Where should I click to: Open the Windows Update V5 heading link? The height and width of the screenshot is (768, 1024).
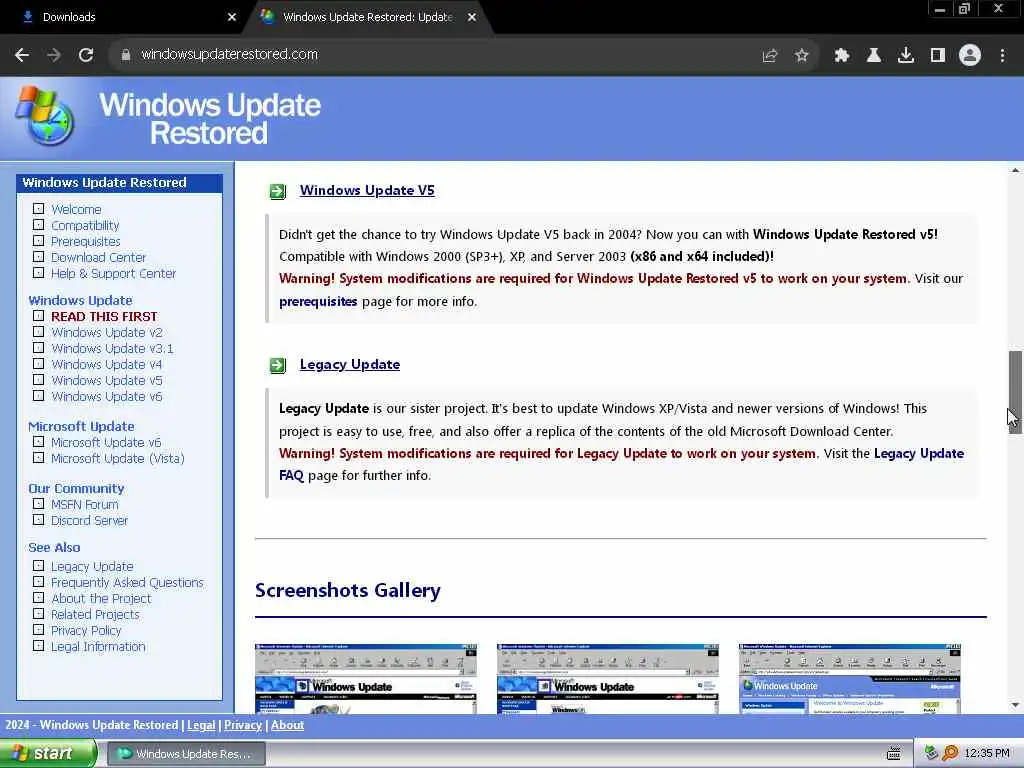pos(367,190)
